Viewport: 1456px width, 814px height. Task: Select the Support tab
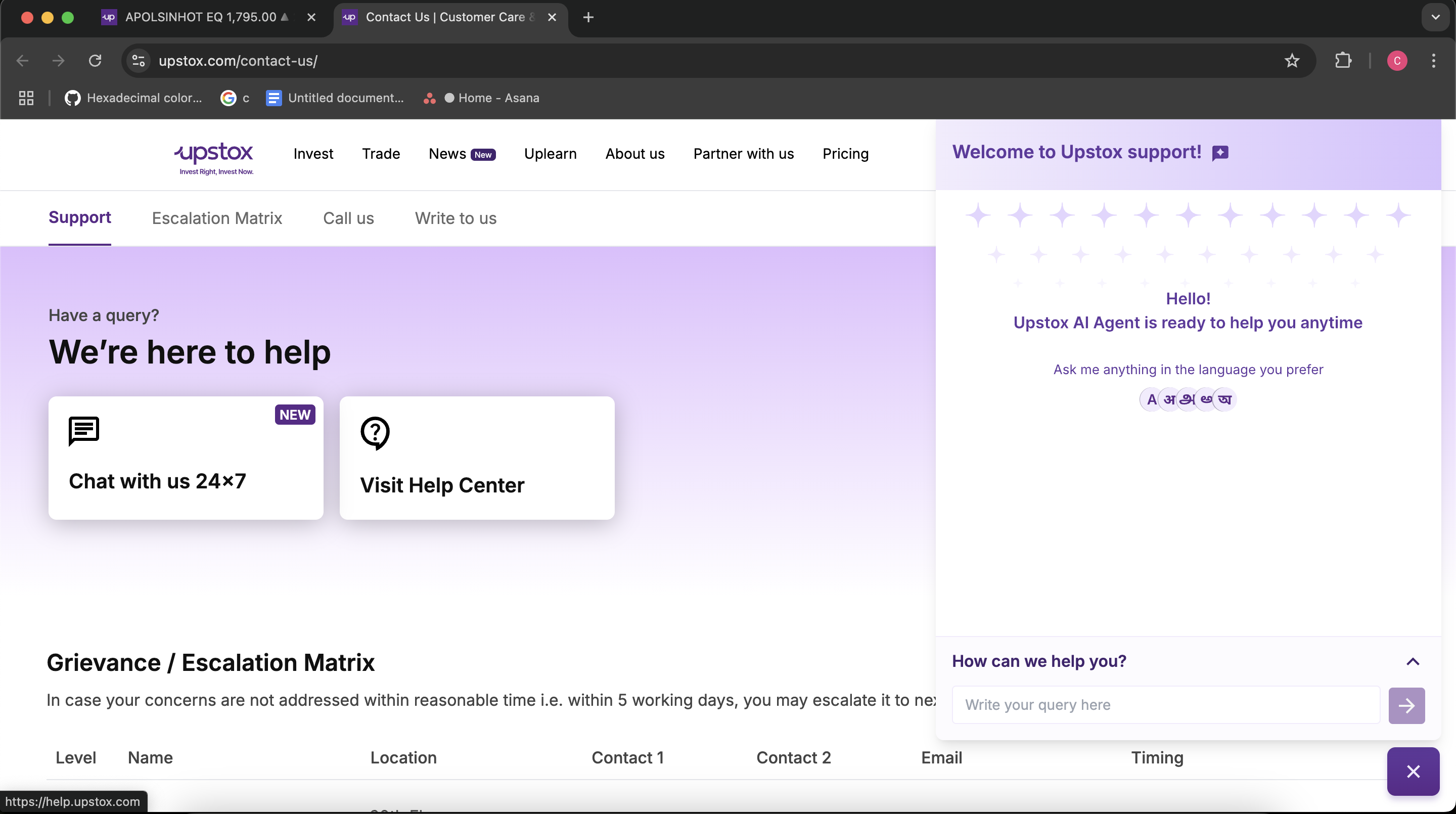80,217
